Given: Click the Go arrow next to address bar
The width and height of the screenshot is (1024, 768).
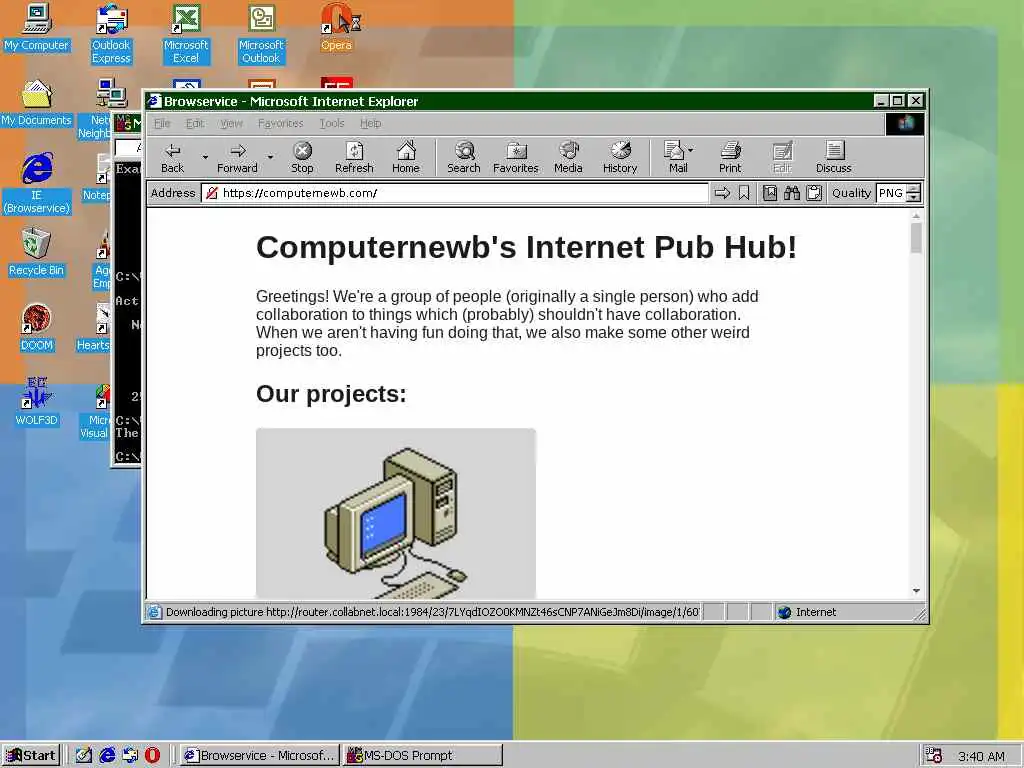Looking at the screenshot, I should point(722,193).
